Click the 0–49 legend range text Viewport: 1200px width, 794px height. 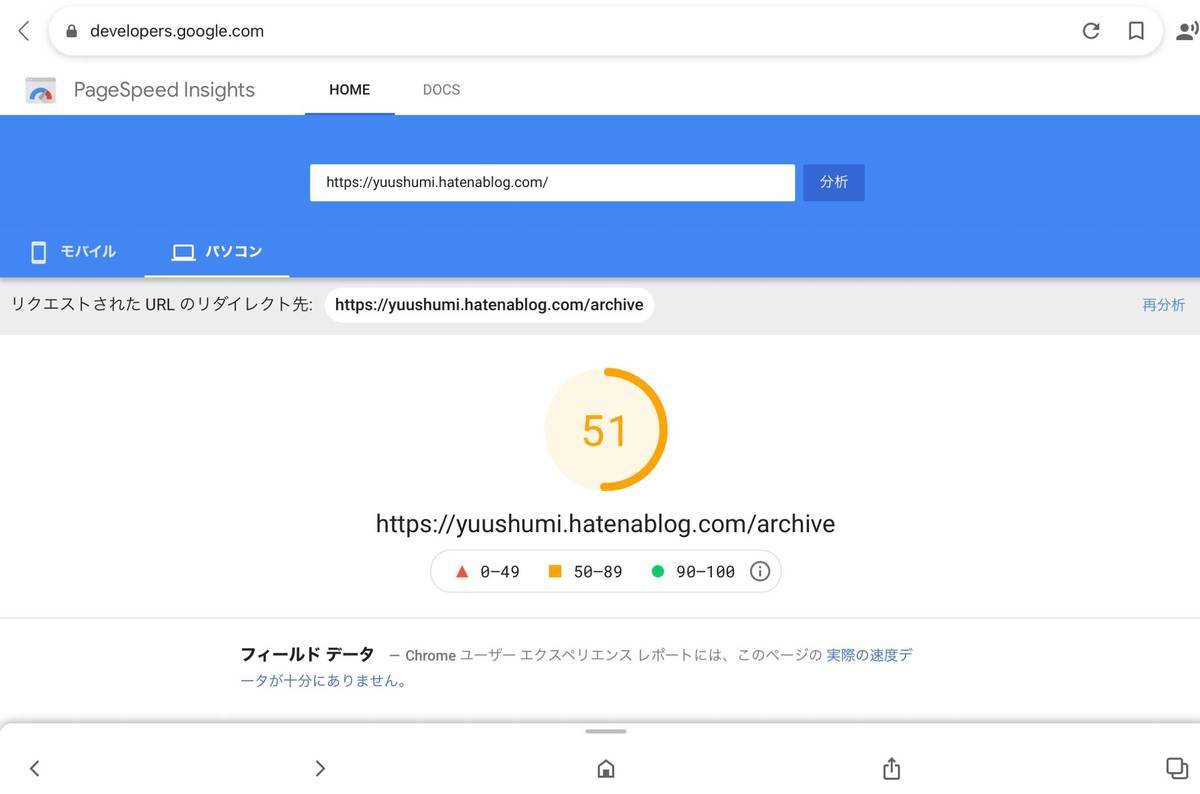(500, 572)
